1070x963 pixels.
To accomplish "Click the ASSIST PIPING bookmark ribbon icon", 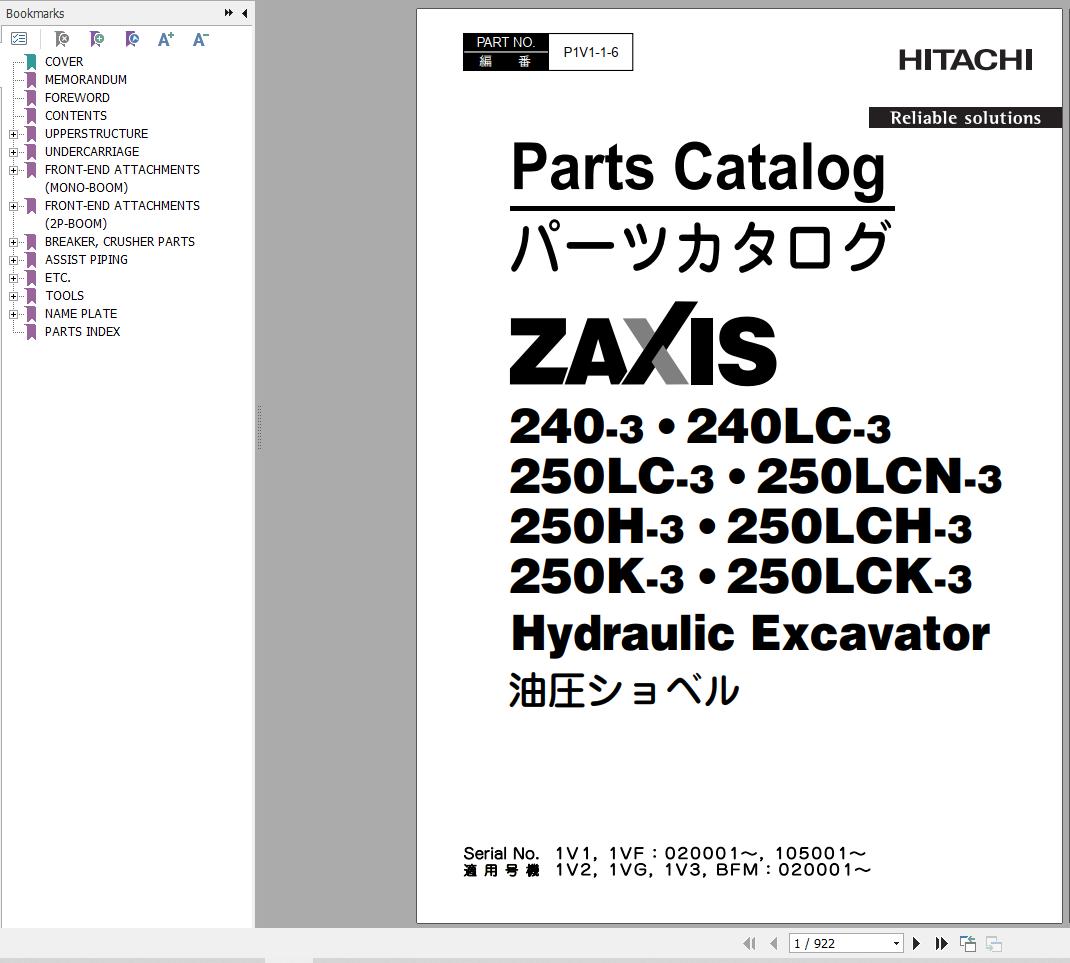I will pyautogui.click(x=31, y=260).
